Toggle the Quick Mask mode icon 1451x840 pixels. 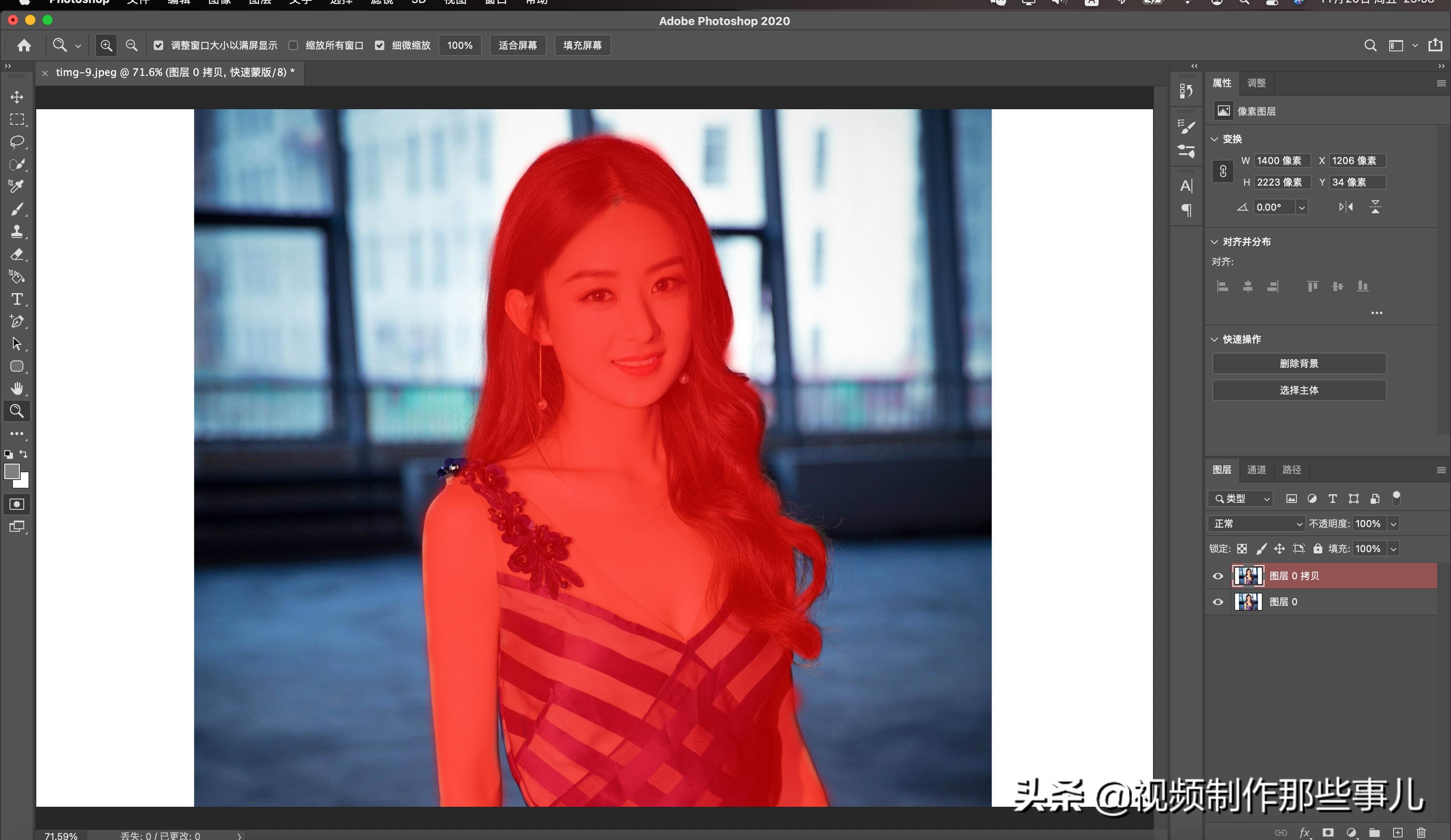point(17,504)
